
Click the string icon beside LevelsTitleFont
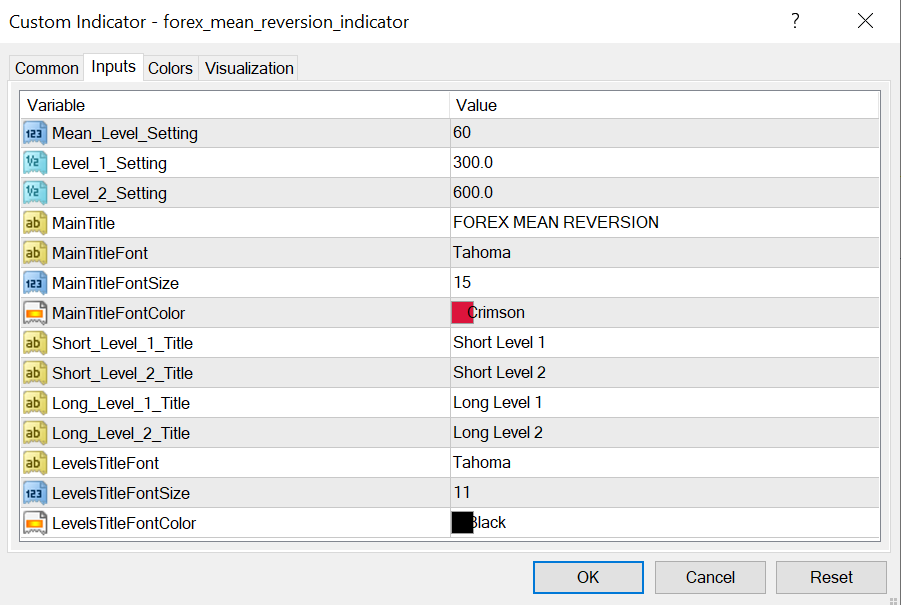(x=35, y=463)
